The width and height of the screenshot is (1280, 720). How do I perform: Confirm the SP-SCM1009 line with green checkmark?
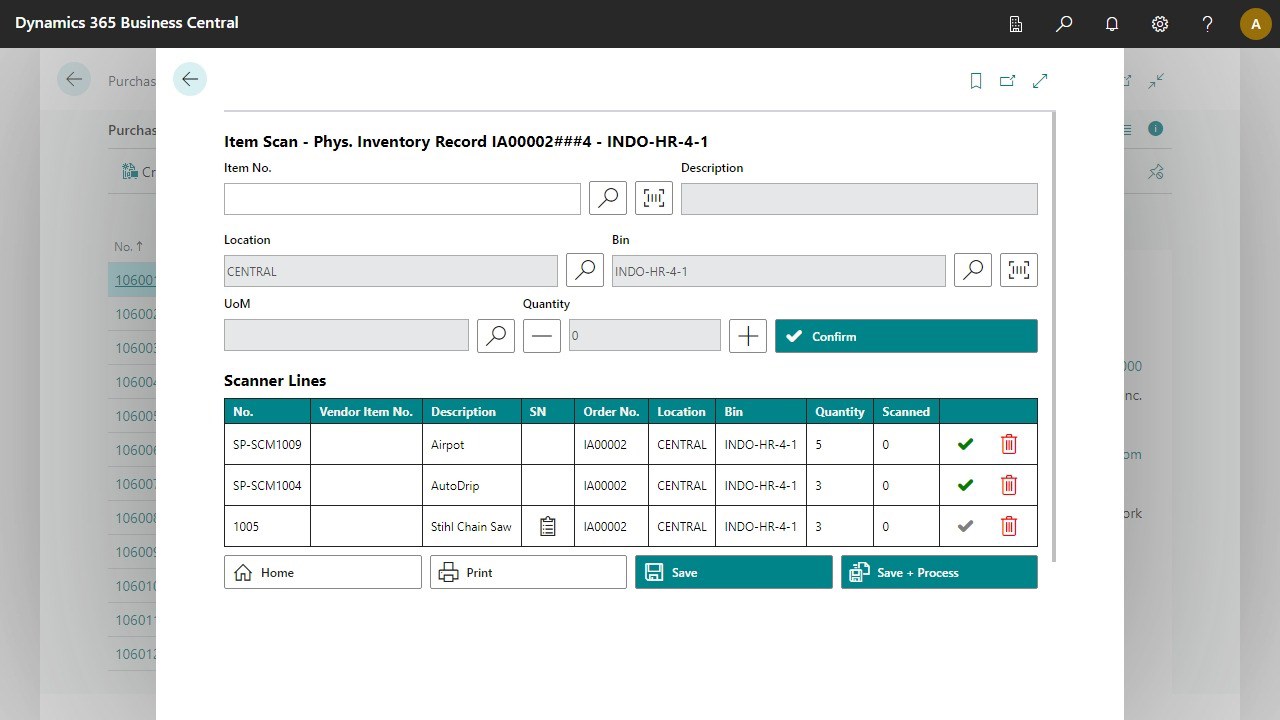[x=964, y=443]
